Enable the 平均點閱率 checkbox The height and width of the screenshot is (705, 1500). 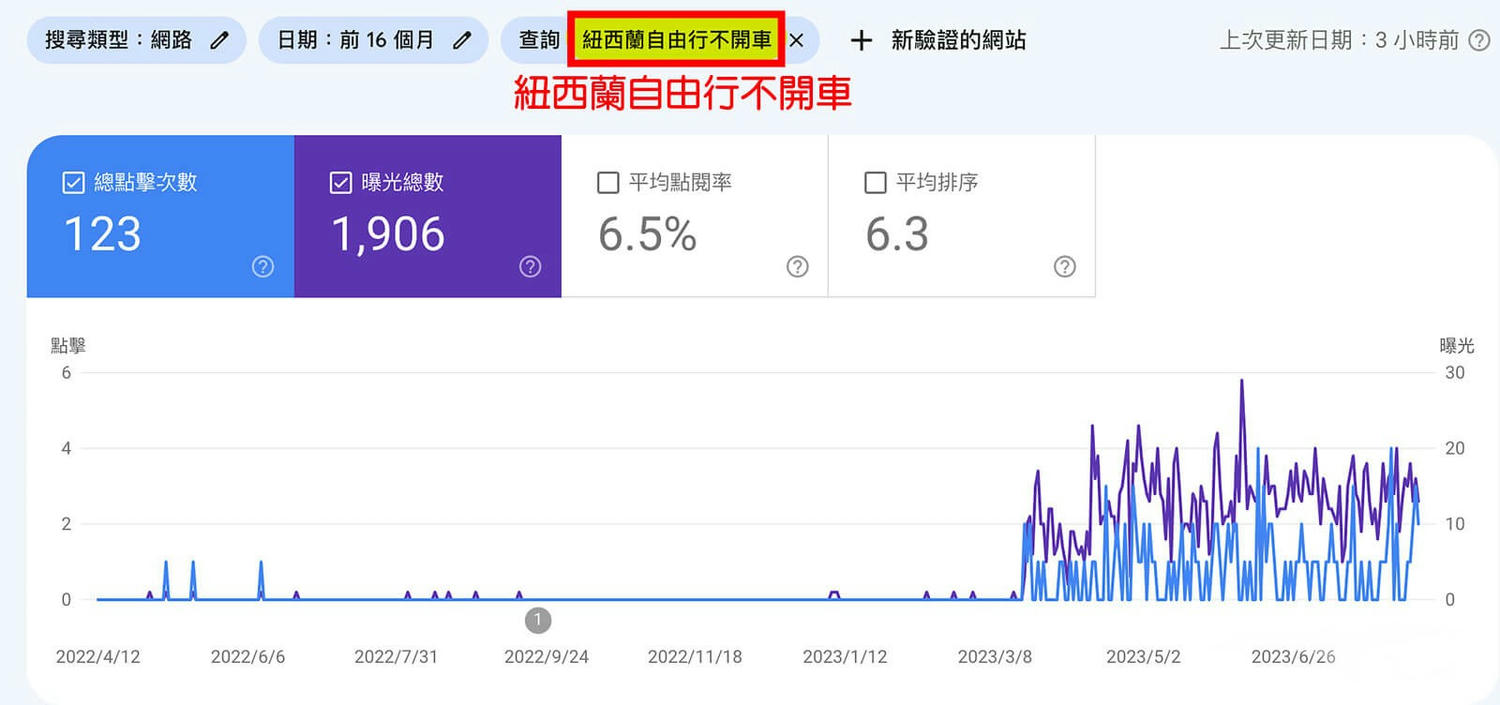608,181
